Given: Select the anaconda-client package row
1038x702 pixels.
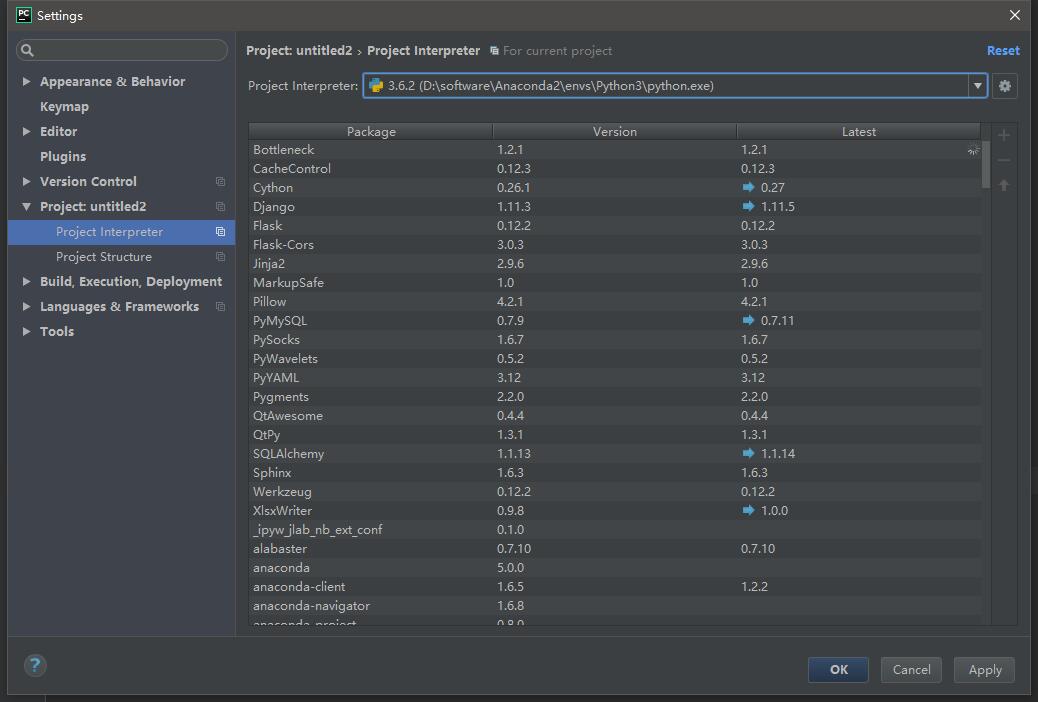Looking at the screenshot, I should point(615,587).
